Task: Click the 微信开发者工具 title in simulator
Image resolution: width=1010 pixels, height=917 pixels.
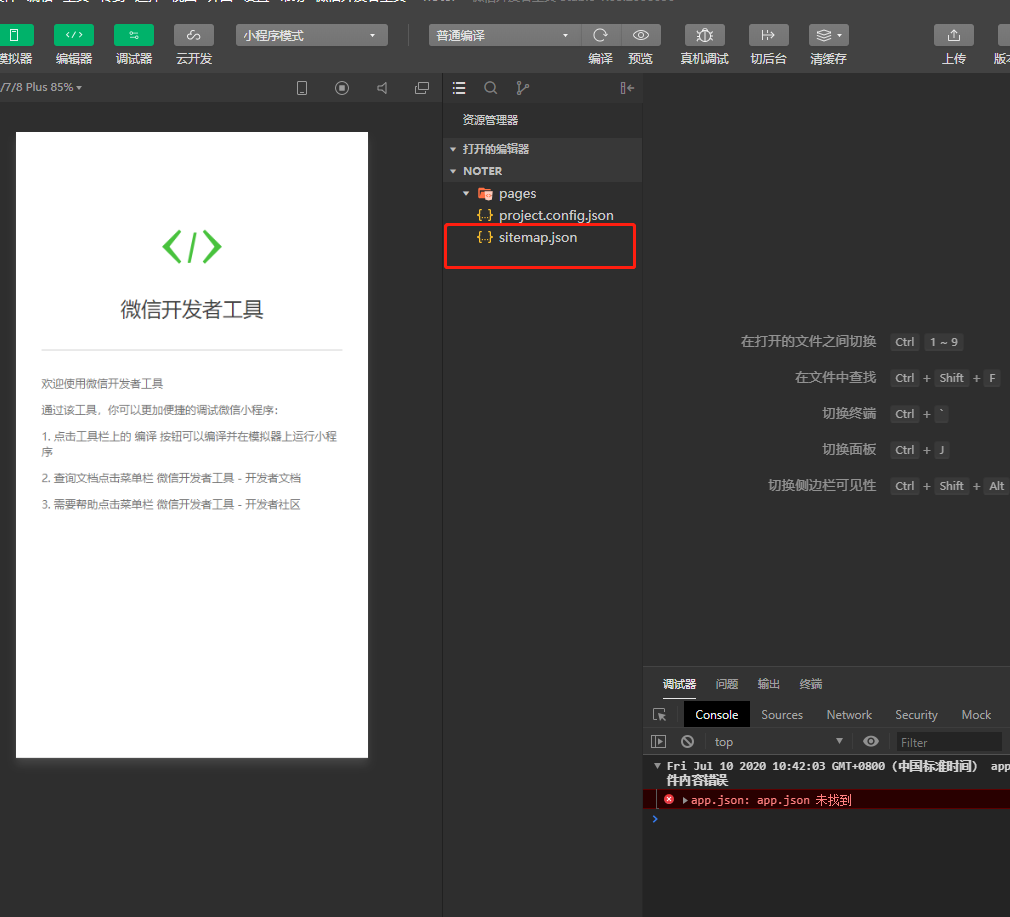Action: click(x=192, y=309)
